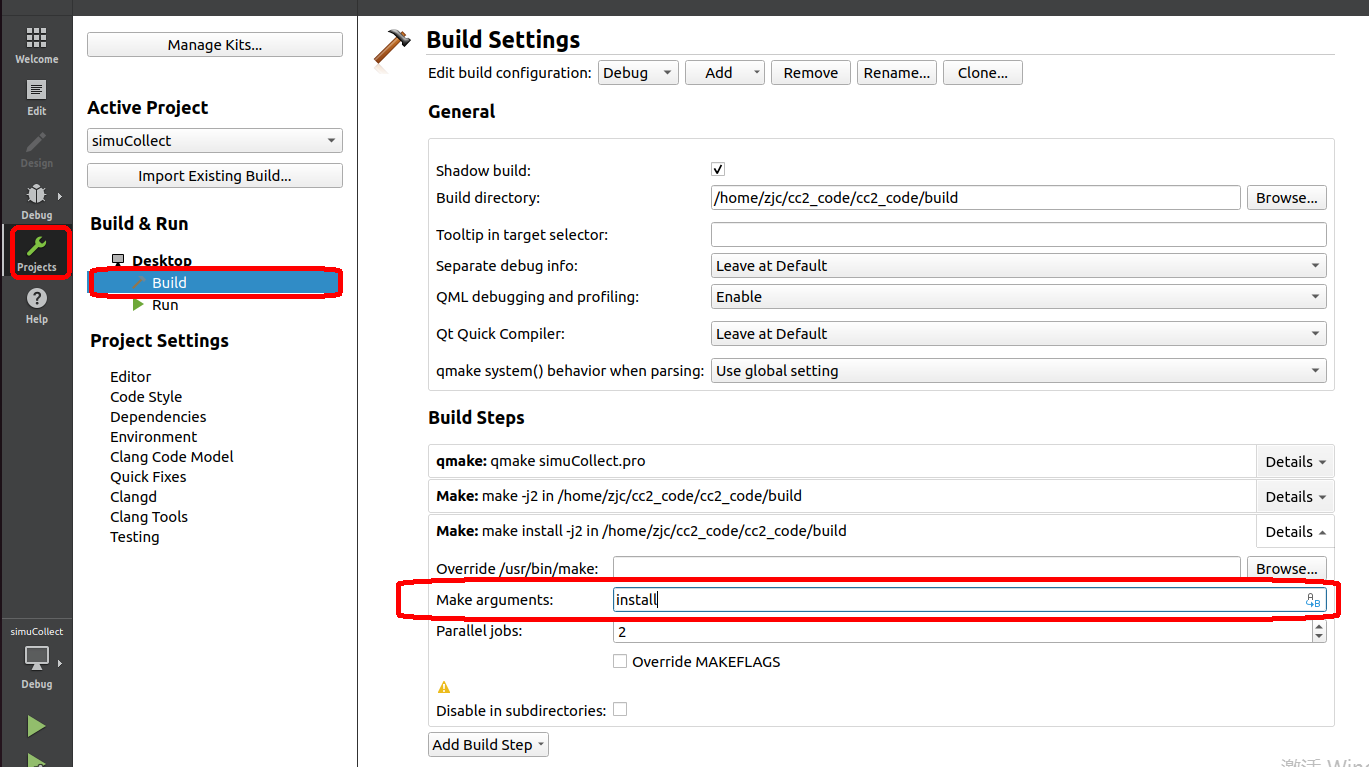1369x767 pixels.
Task: Click Tooltip in target selector field
Action: click(x=1019, y=235)
